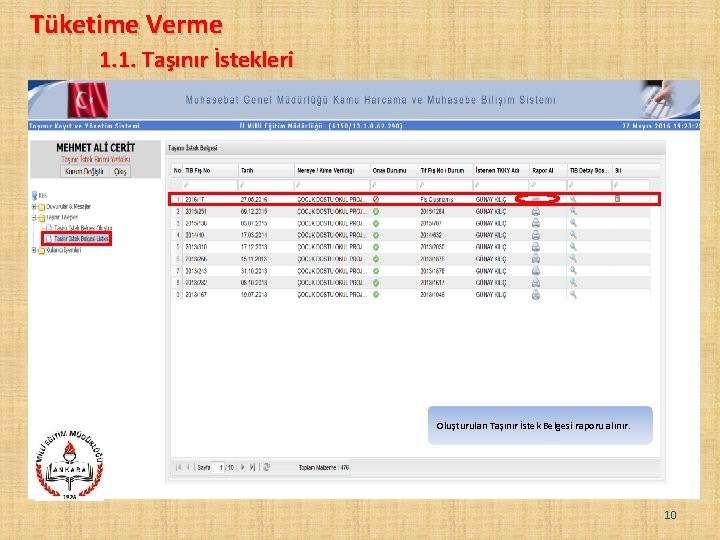Click printer icon in the 27.05.2016 row
Screen dimensions: 720x540
coord(536,199)
